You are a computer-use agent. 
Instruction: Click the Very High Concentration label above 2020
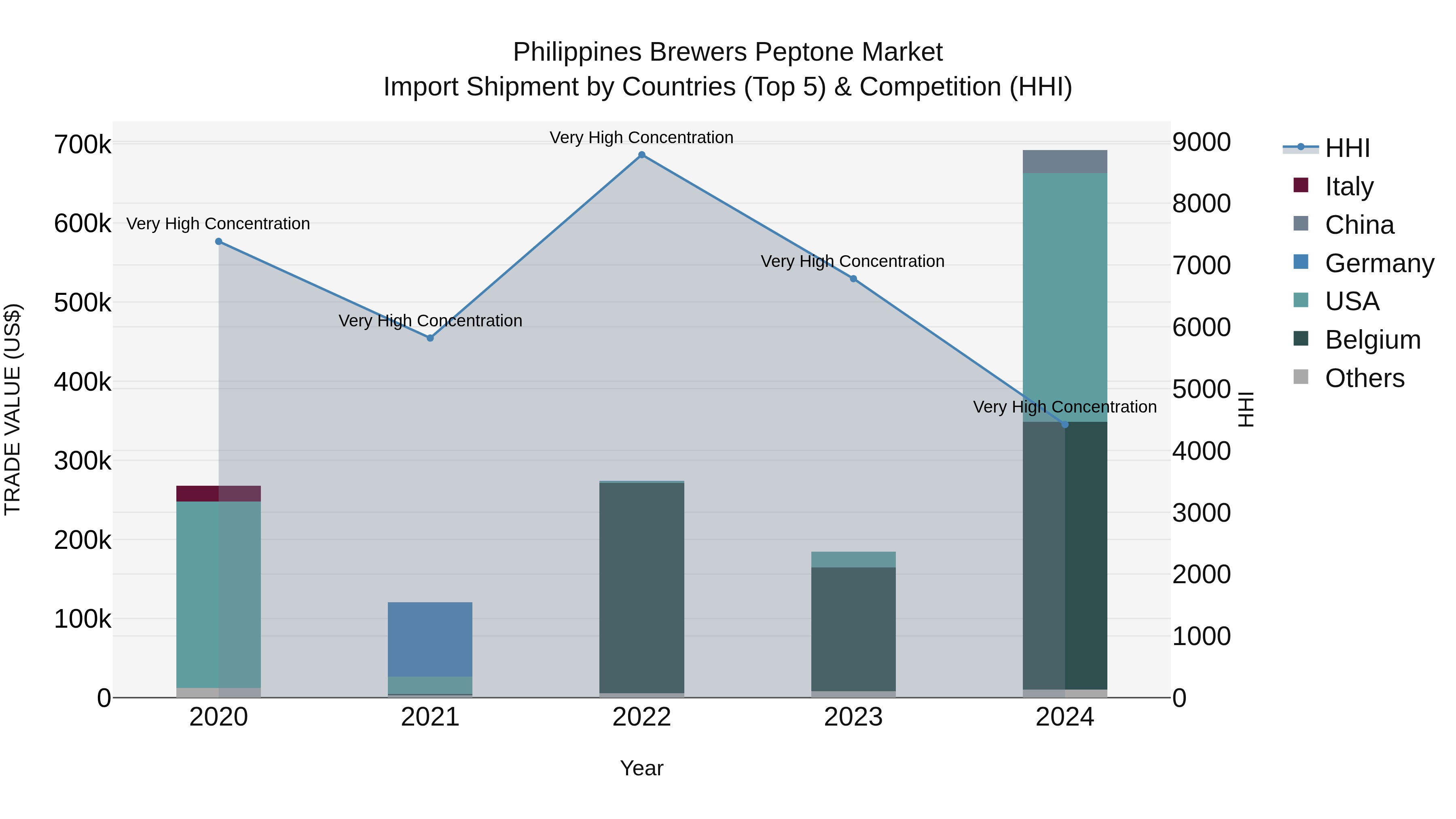(x=218, y=223)
